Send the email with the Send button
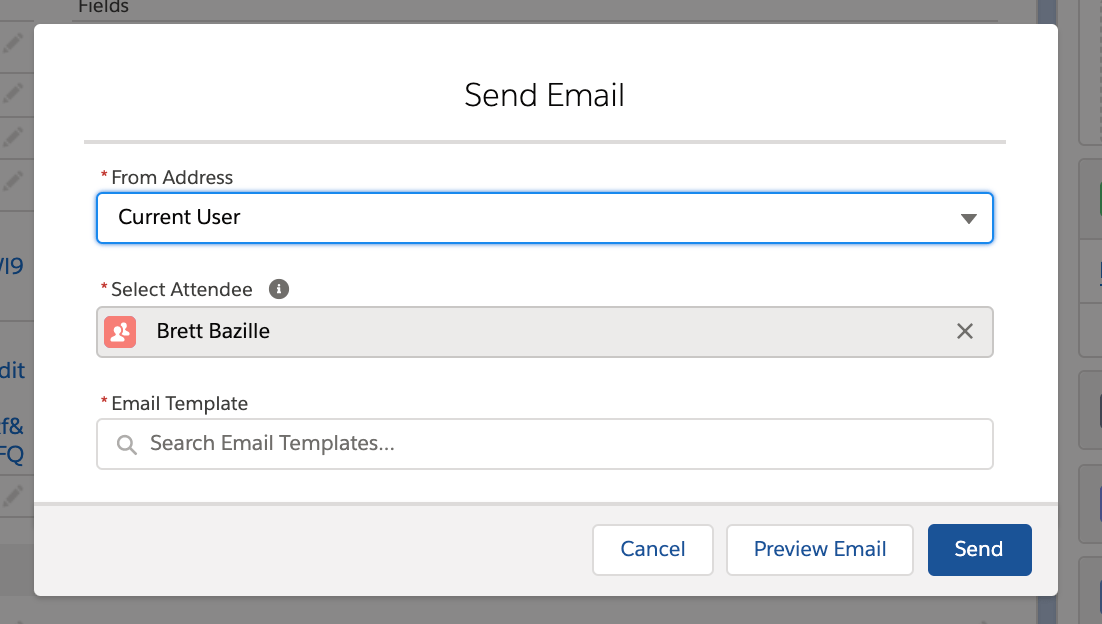Screen dimensions: 1102x624 [x=979, y=550]
